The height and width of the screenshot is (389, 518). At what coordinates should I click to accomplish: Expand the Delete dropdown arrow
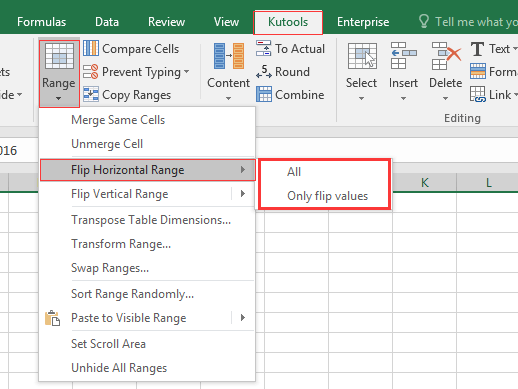[445, 98]
